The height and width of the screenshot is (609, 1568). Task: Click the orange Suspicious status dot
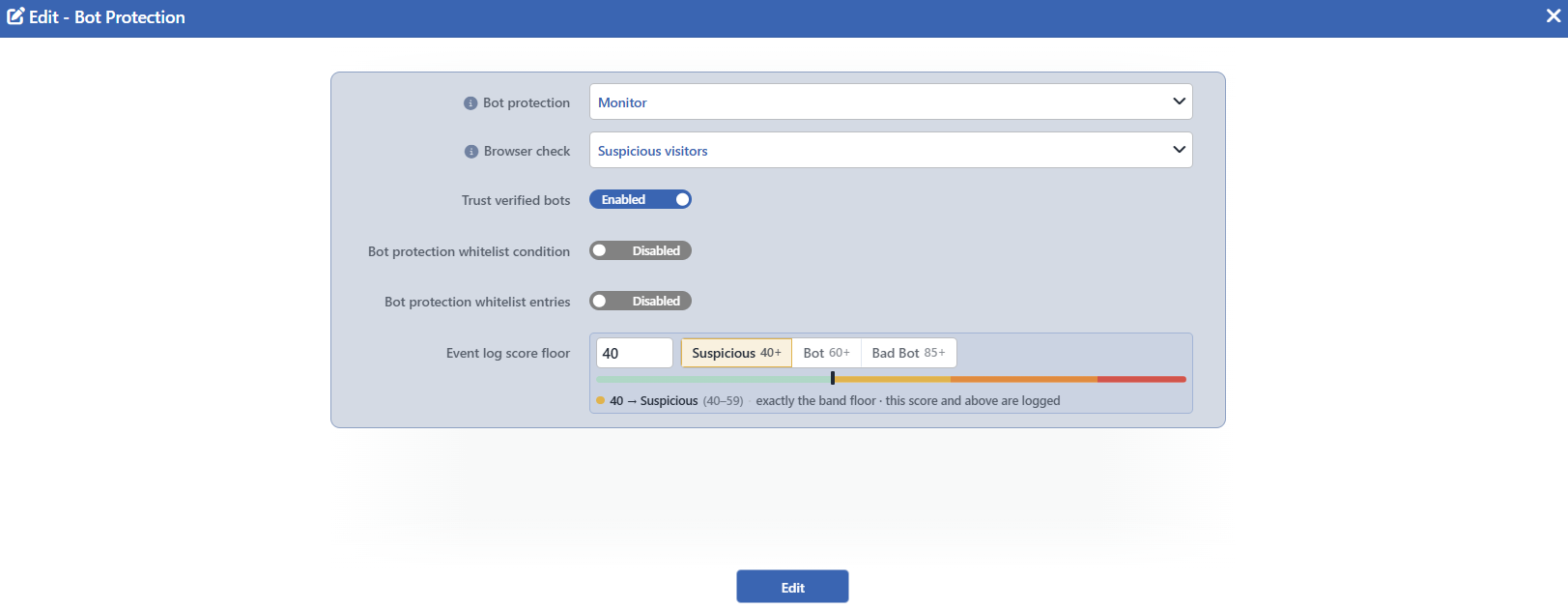[600, 400]
